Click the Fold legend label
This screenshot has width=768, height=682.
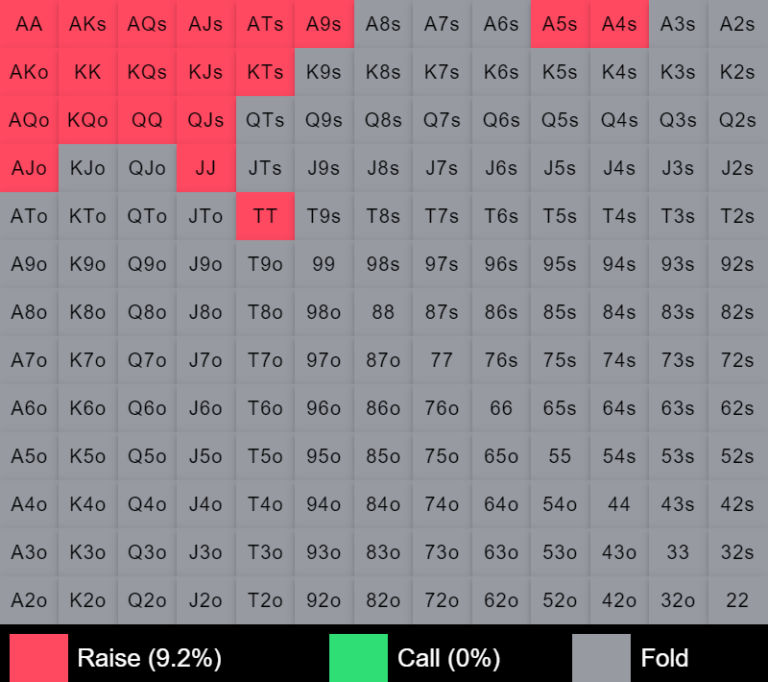664,658
